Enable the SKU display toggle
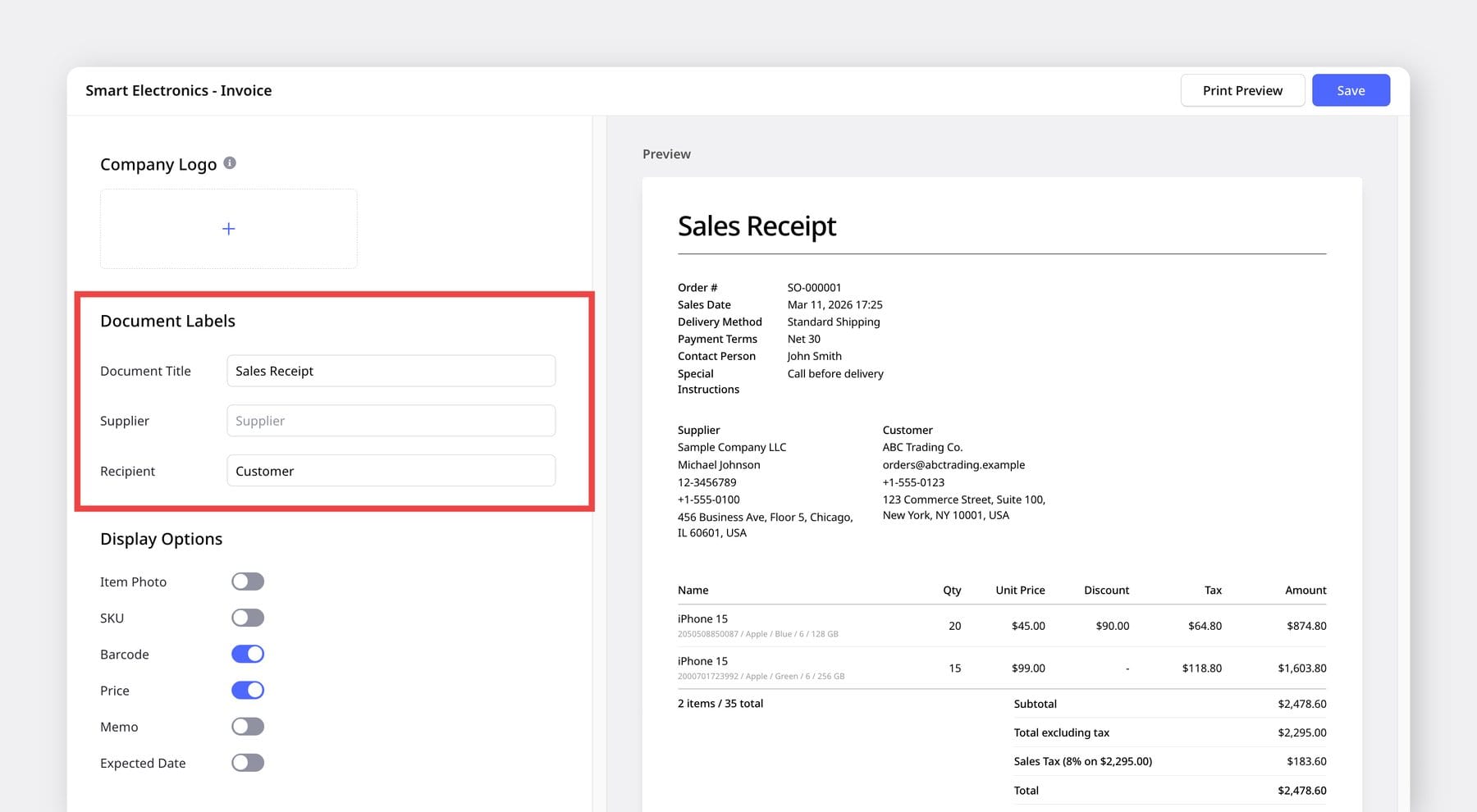The height and width of the screenshot is (812, 1477). (247, 617)
